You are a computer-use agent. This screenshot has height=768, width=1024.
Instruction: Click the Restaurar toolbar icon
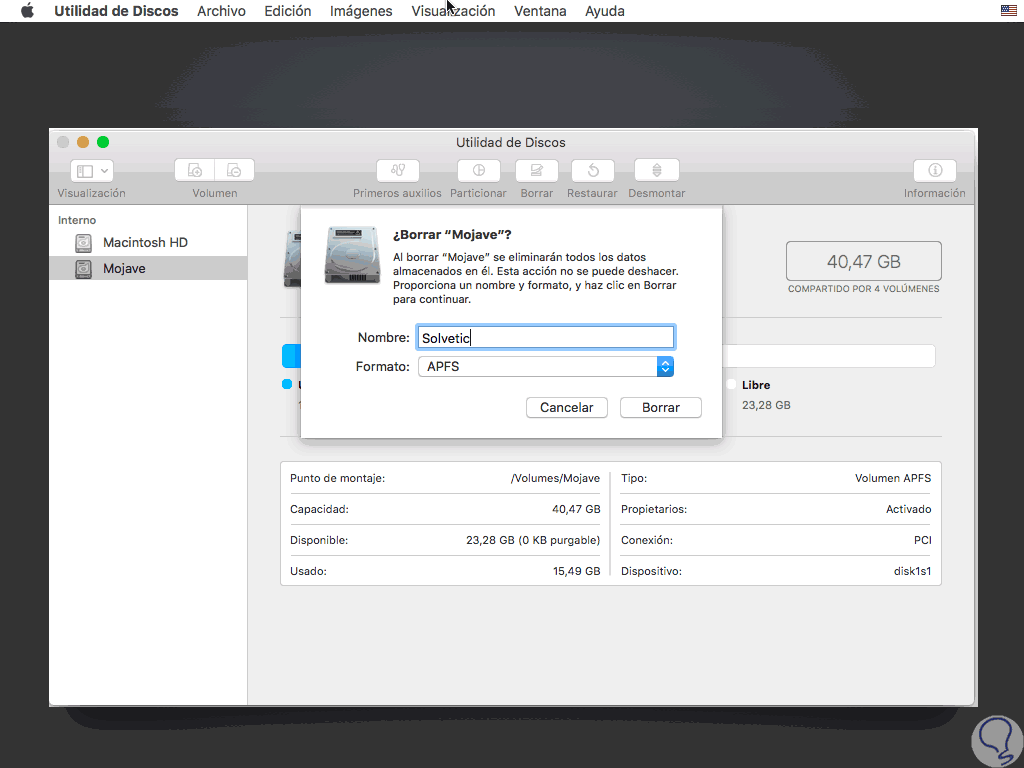592,170
